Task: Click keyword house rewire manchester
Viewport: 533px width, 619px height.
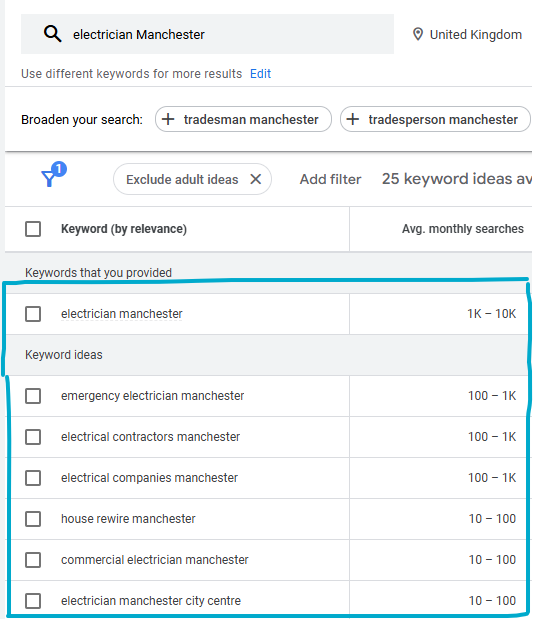Action: (x=128, y=519)
